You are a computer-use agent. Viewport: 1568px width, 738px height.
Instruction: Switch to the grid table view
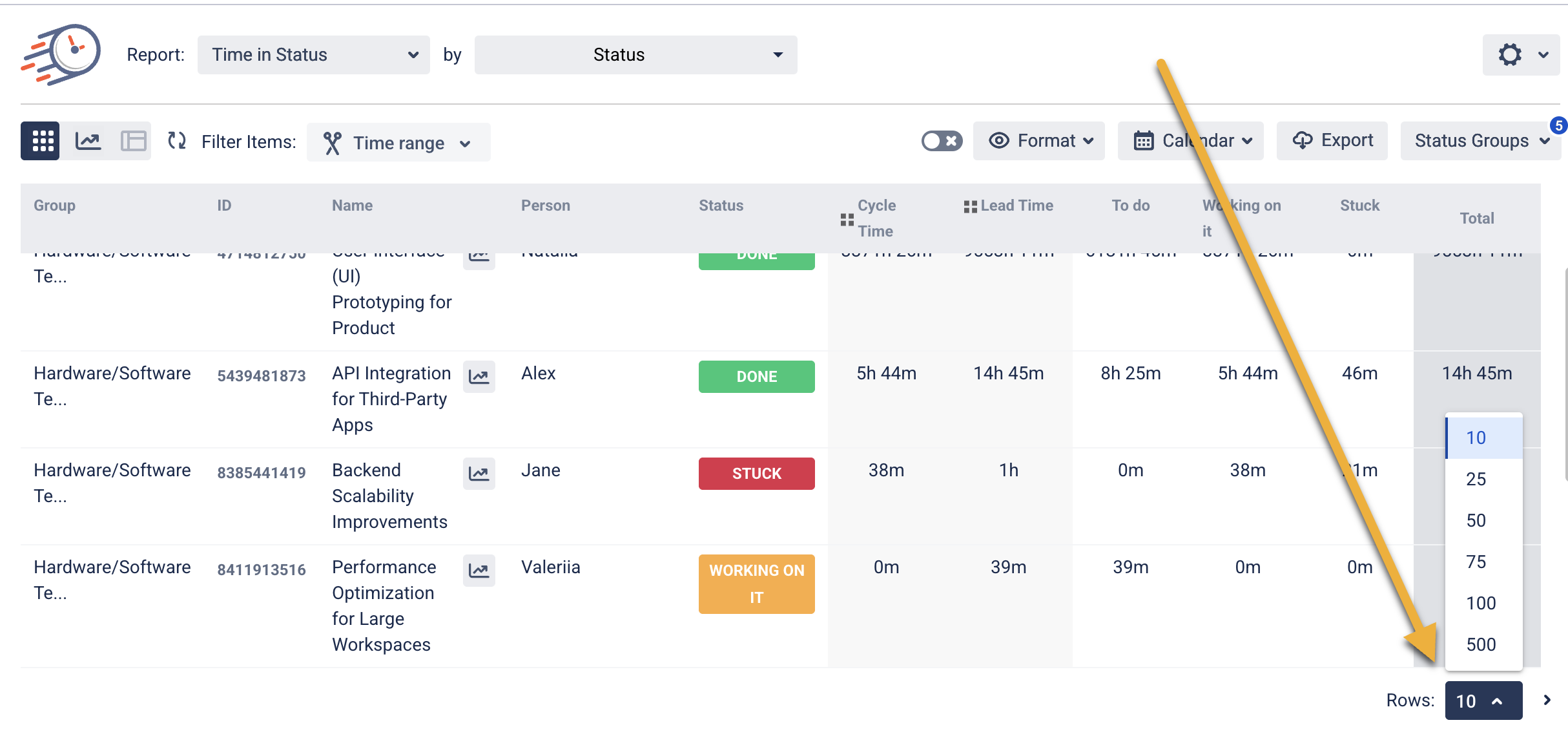(41, 141)
